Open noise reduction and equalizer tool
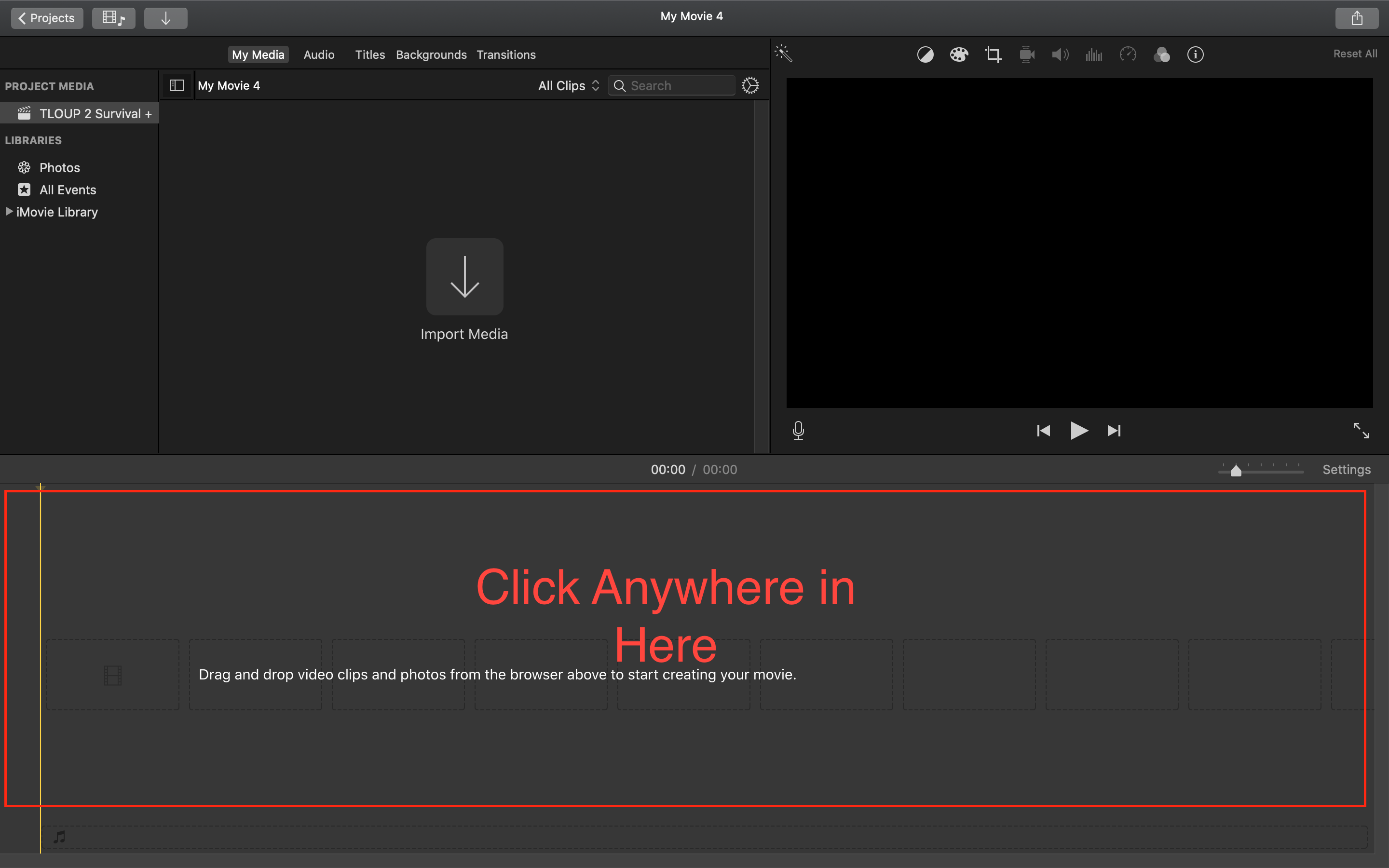Screen dimensions: 1389x868 [x=1093, y=54]
